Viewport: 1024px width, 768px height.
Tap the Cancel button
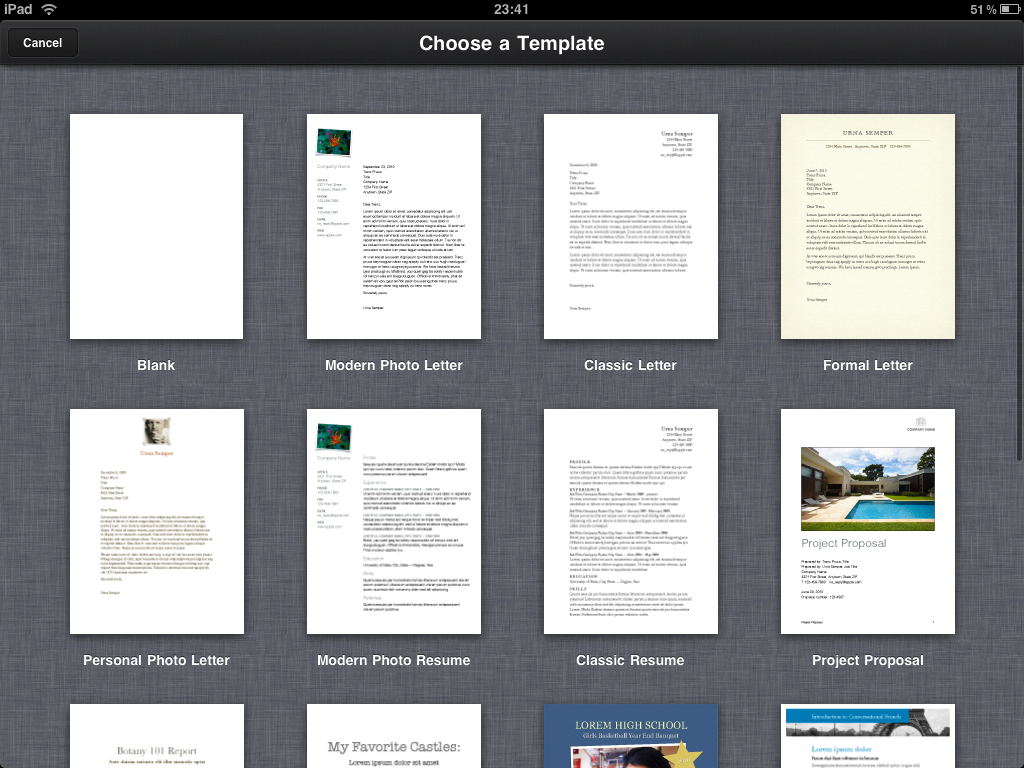[x=42, y=43]
